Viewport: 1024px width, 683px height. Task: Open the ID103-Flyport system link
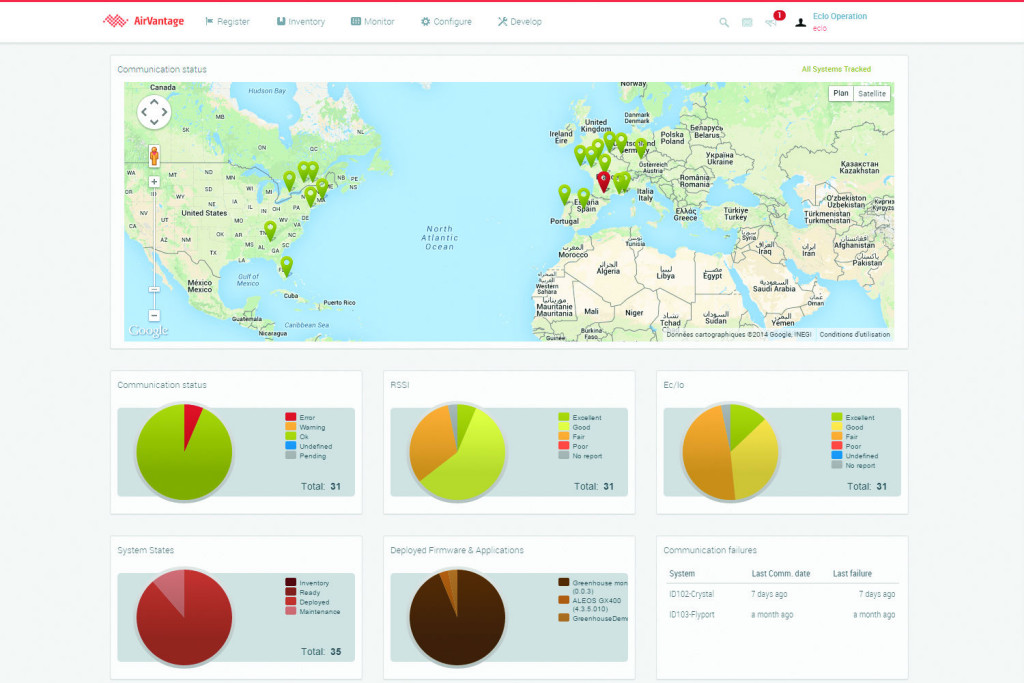click(692, 614)
